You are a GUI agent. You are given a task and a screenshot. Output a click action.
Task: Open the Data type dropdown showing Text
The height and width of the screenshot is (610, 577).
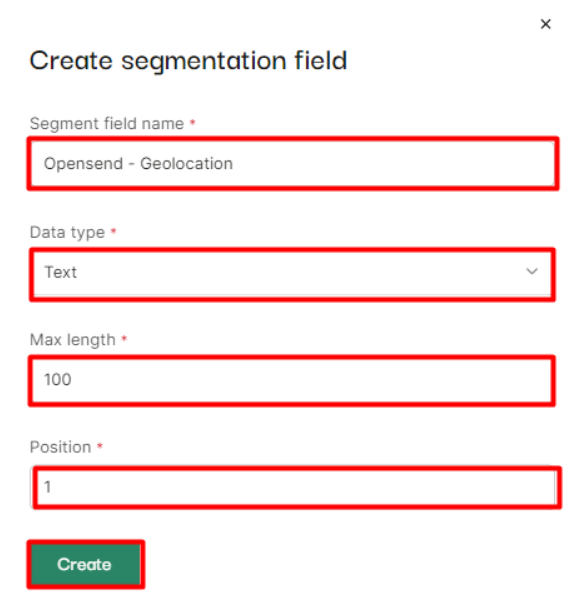click(x=292, y=274)
